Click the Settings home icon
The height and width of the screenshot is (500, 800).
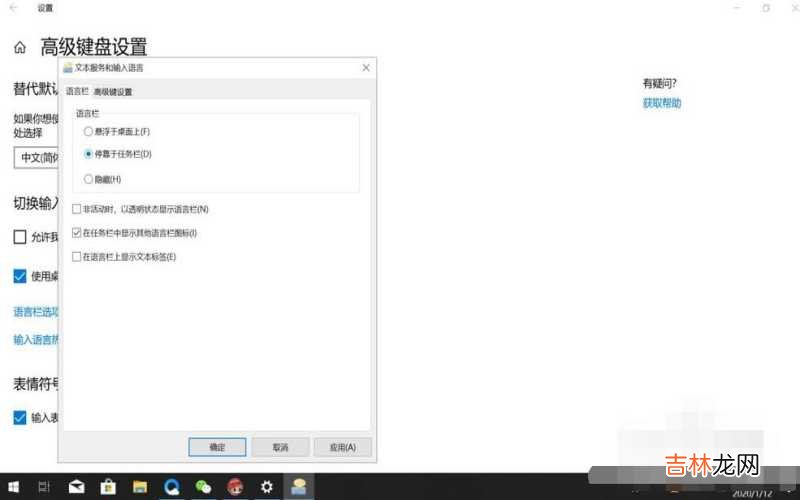[19, 47]
